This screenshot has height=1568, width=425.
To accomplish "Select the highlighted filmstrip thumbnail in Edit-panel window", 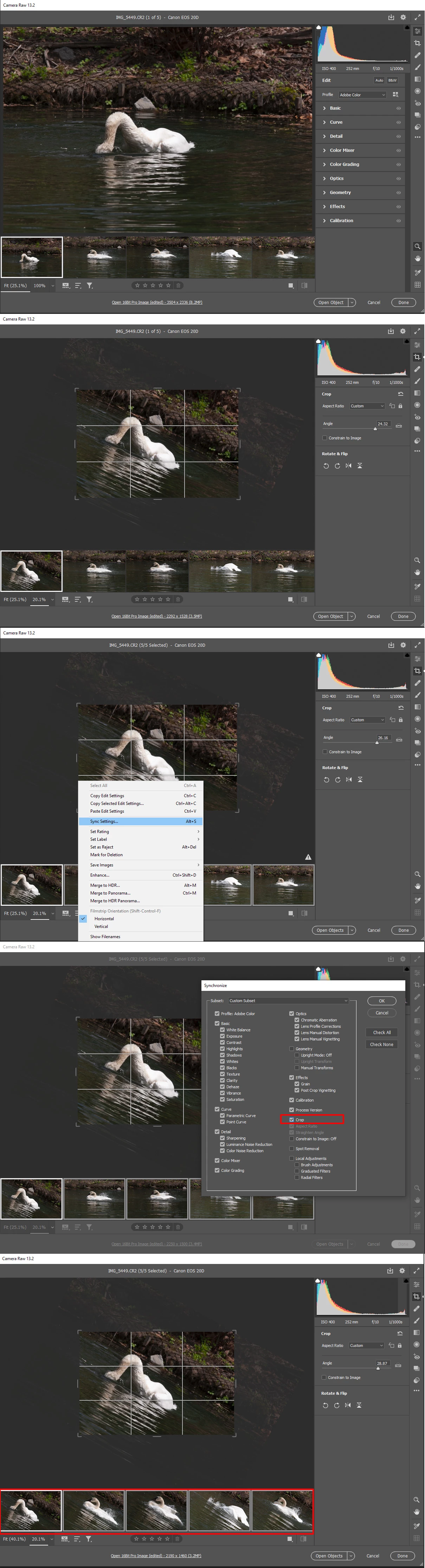I will (32, 258).
